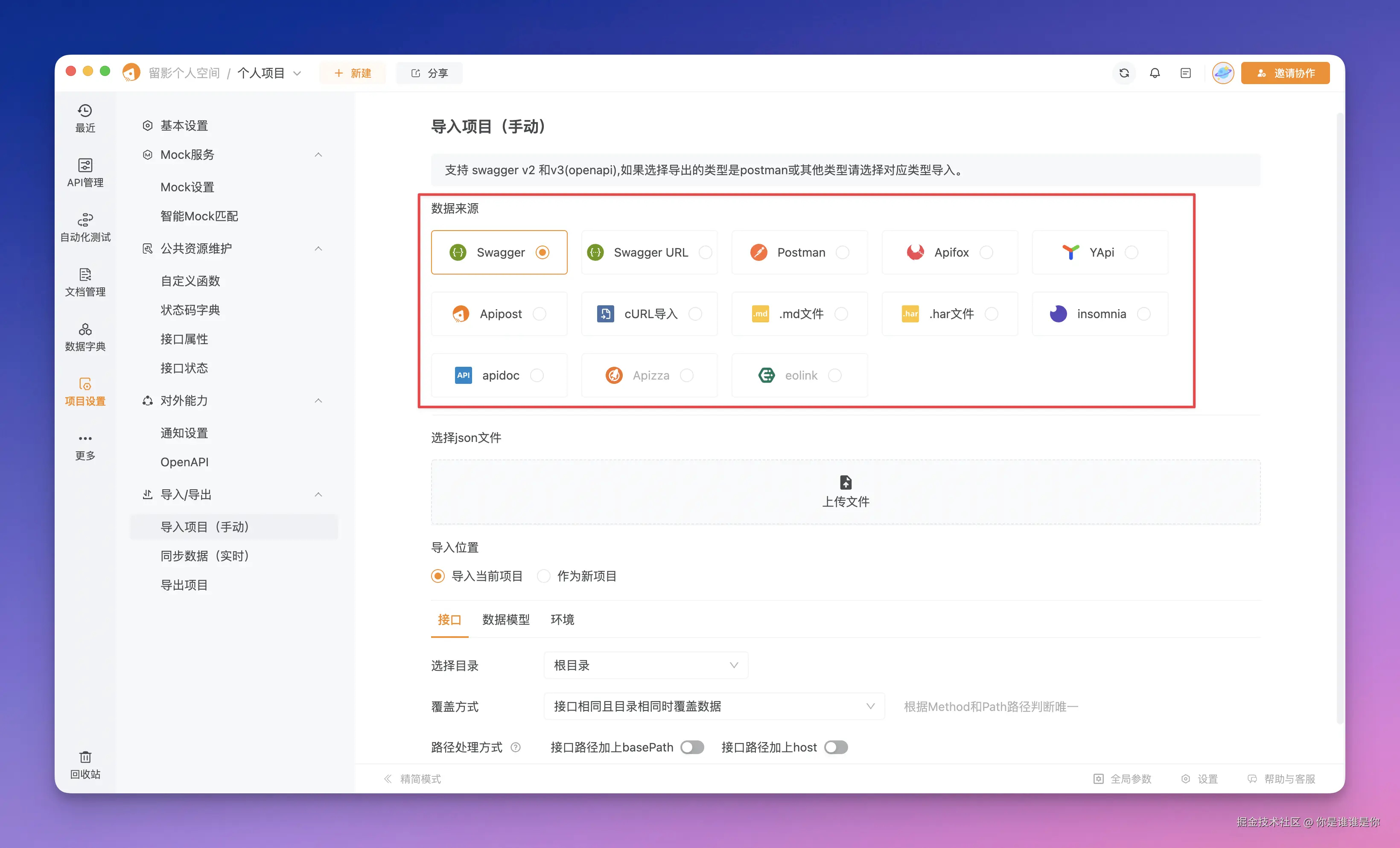This screenshot has width=1400, height=848.
Task: Click the 邀请协作 button
Action: tap(1285, 73)
